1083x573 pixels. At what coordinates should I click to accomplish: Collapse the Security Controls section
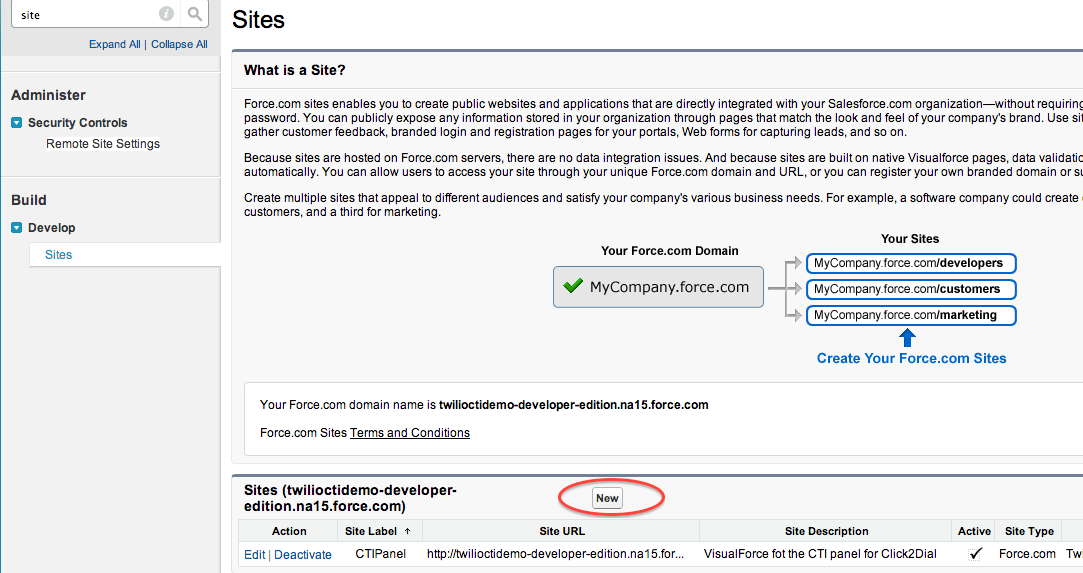pyautogui.click(x=17, y=123)
